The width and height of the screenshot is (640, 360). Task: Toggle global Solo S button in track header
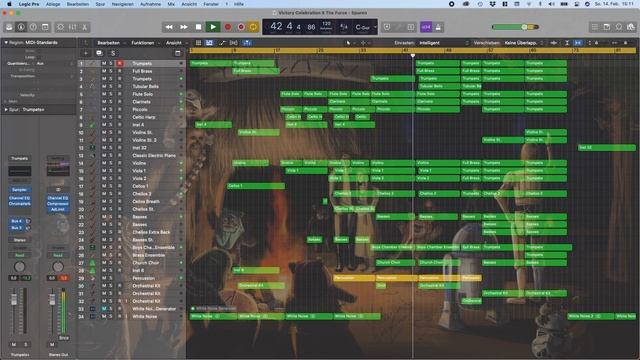[x=113, y=53]
